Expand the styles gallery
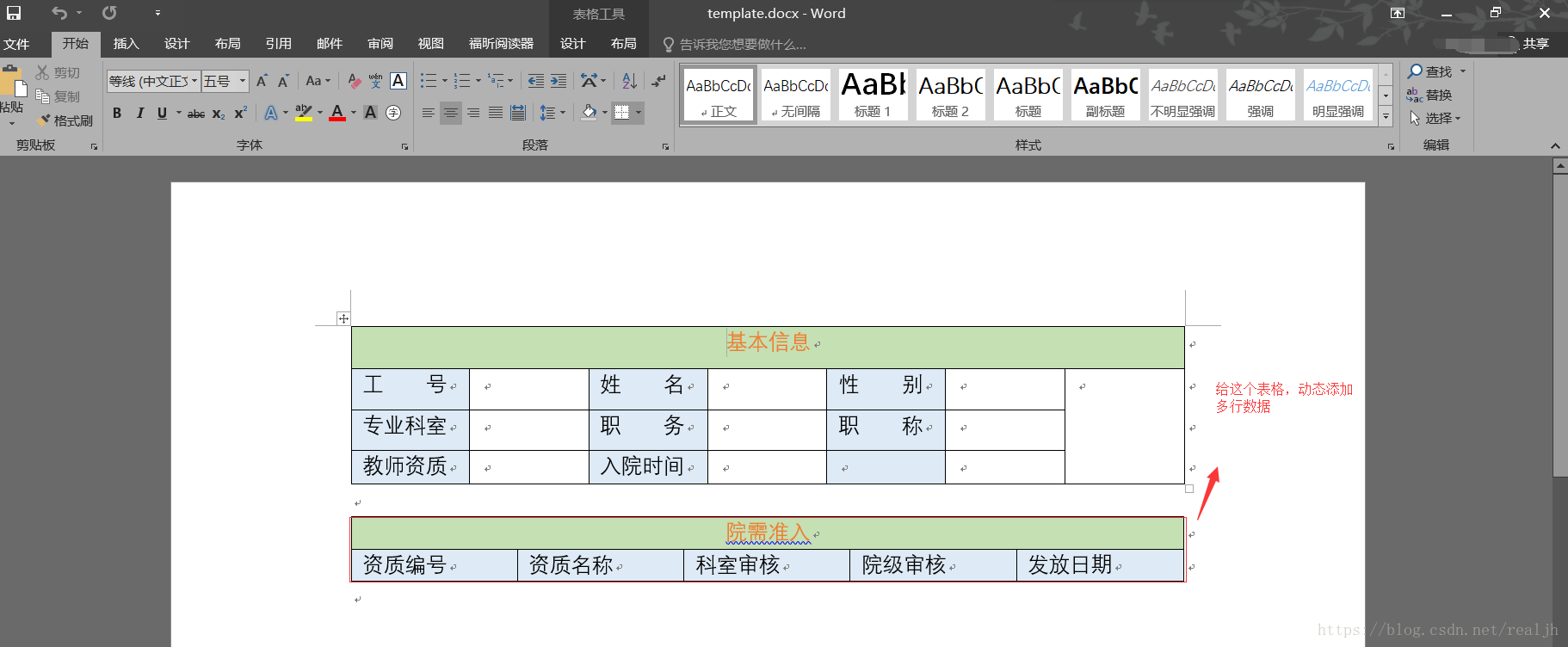 click(1386, 116)
